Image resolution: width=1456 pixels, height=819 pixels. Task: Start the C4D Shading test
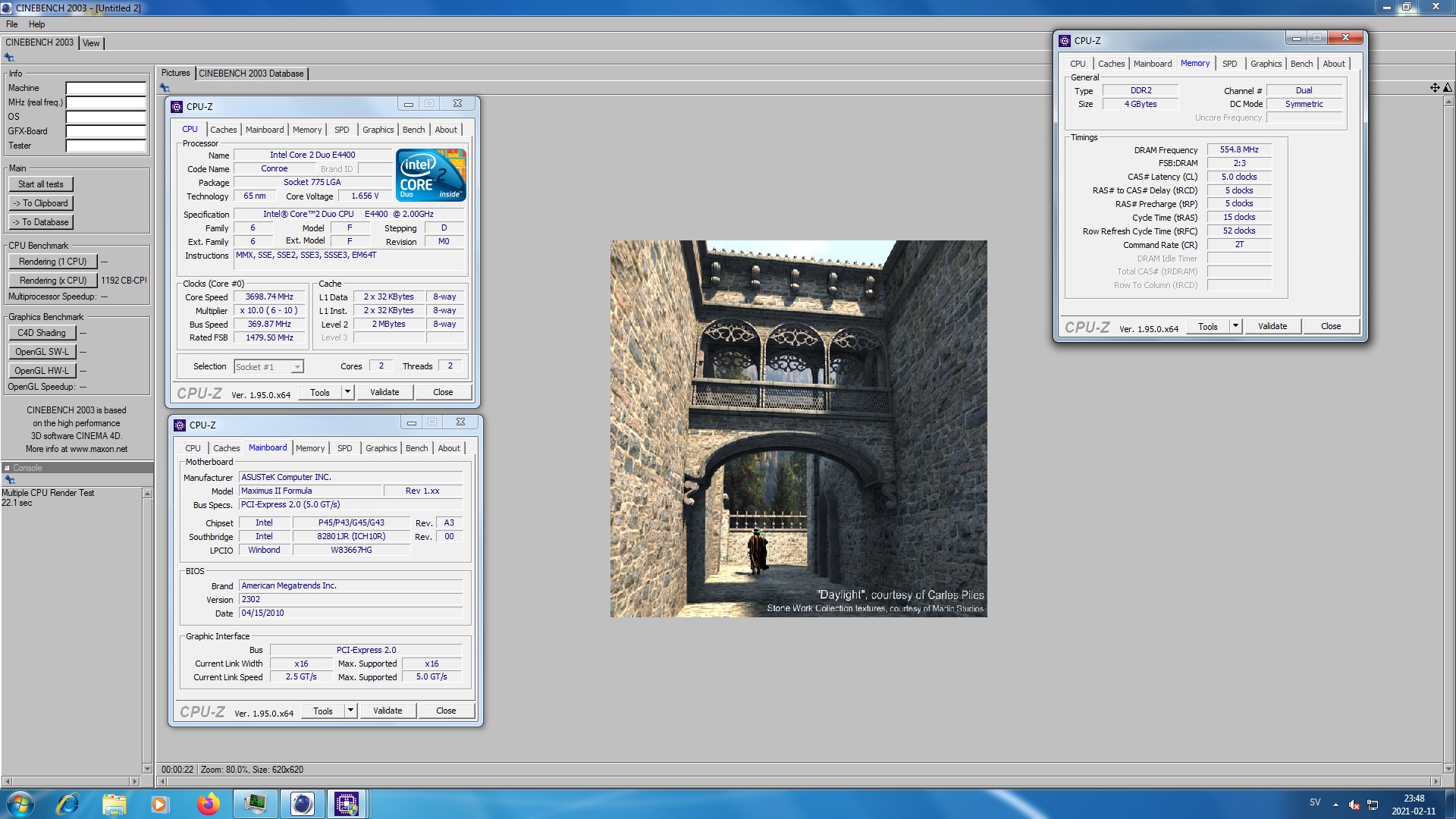tap(42, 333)
